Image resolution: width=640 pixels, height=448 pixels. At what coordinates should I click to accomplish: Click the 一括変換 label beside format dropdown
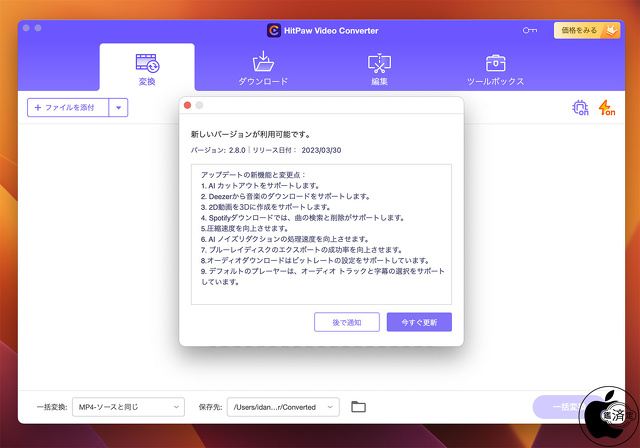point(52,407)
